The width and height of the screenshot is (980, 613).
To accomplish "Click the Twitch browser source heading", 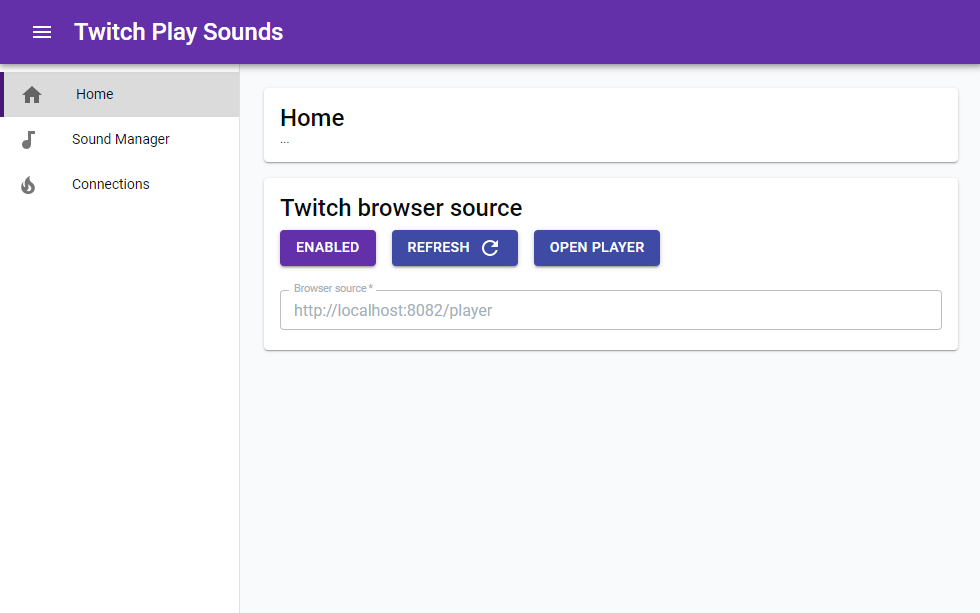I will tap(401, 208).
